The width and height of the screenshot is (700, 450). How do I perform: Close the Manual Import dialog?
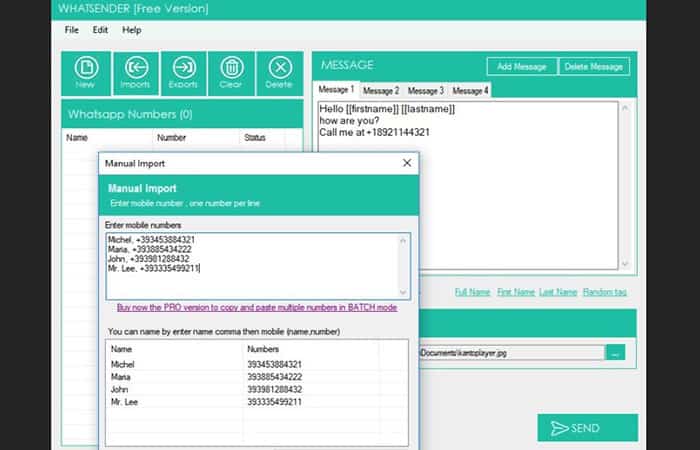click(x=407, y=163)
